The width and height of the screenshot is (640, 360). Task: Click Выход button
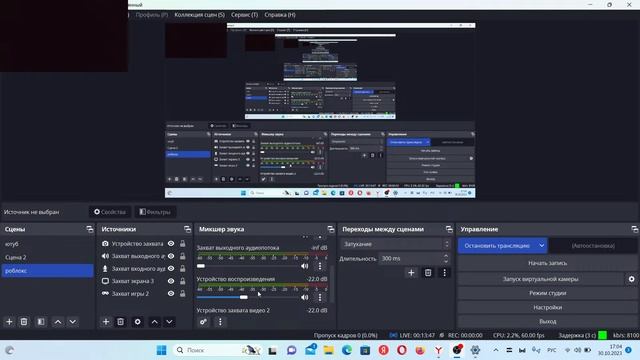click(x=547, y=321)
